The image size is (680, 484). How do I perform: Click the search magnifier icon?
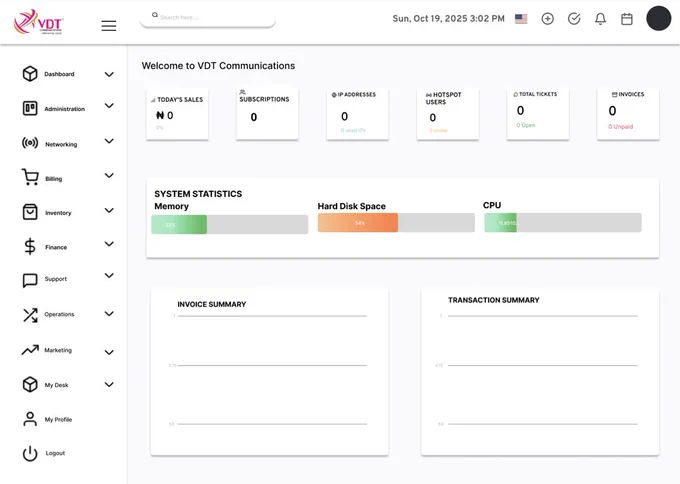click(155, 15)
